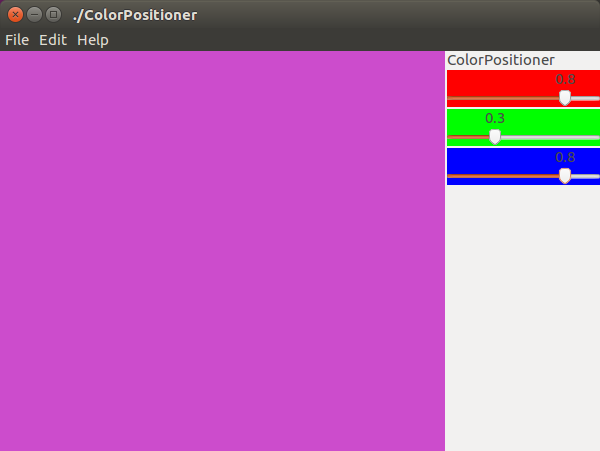
Task: Click the red slider's 0.8 value label
Action: [565, 79]
